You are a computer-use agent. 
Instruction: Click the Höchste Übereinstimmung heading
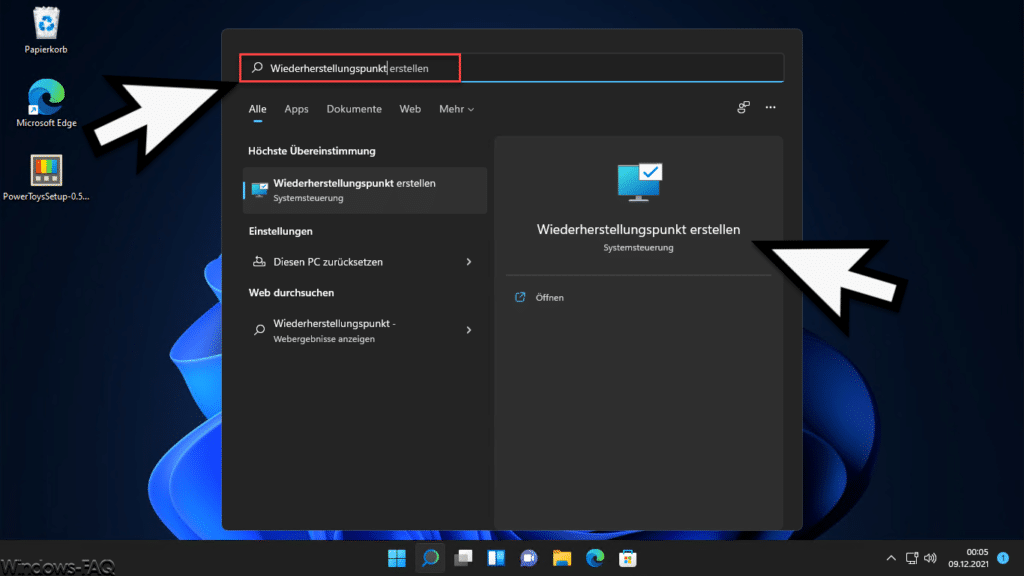pos(312,151)
